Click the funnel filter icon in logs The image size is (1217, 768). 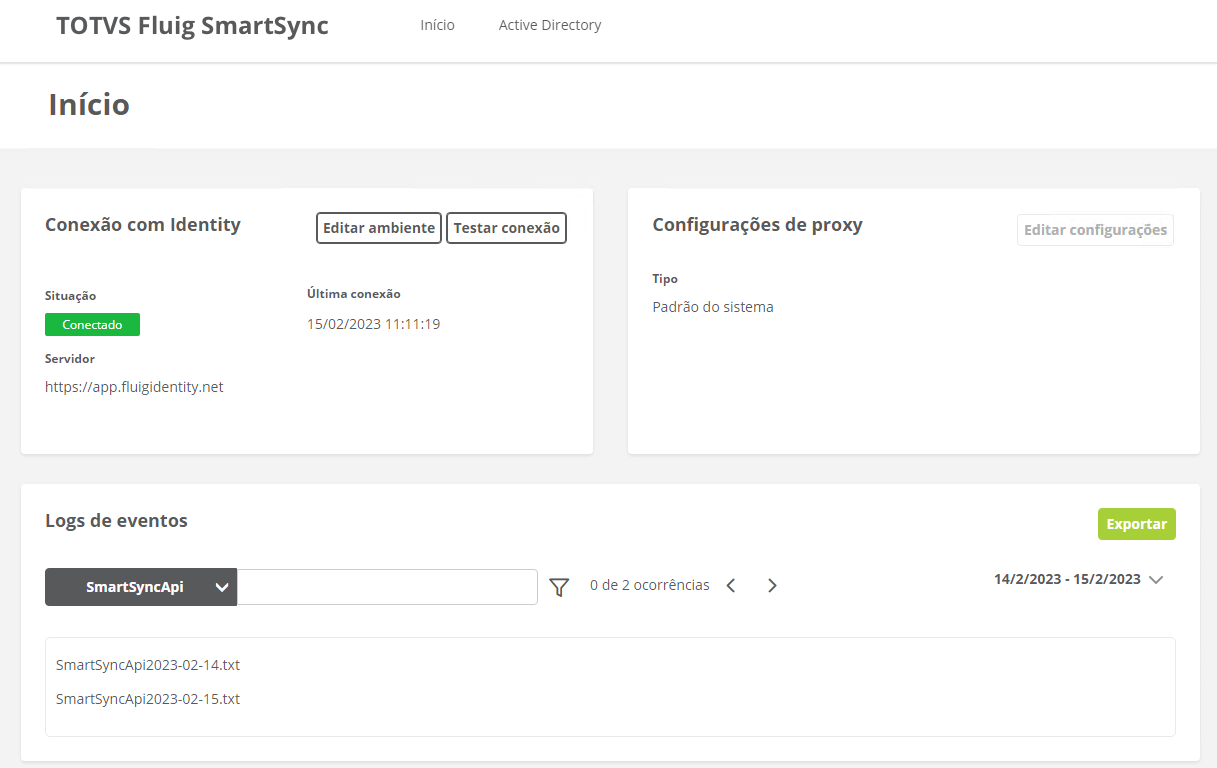point(559,587)
